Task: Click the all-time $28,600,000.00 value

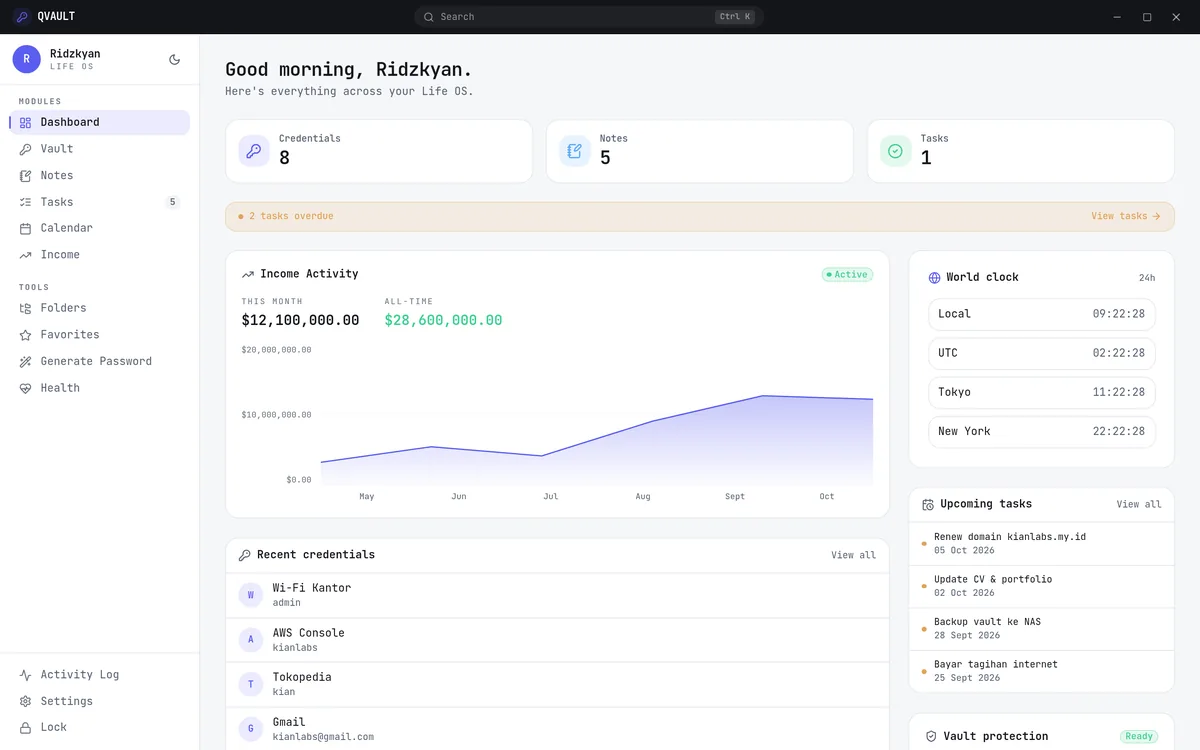Action: (x=443, y=321)
